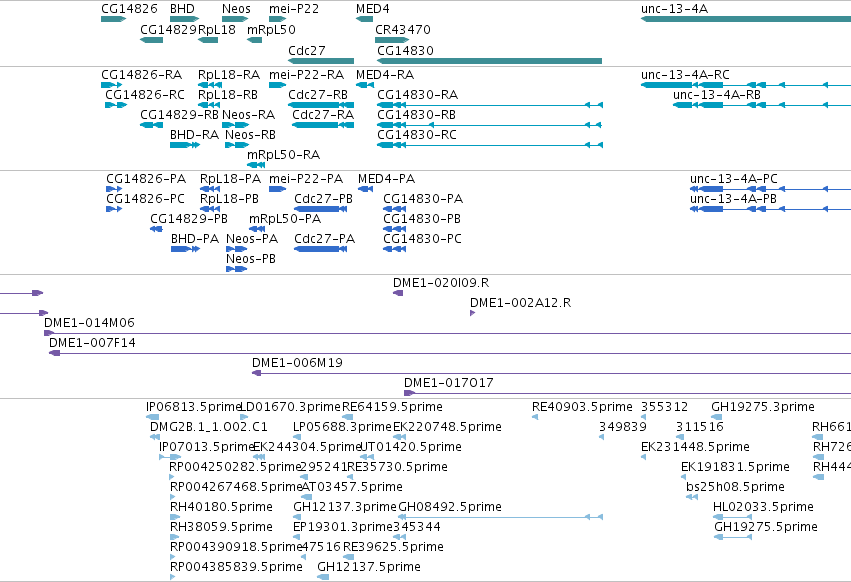Select the 349839 feature label
Screen dimensions: 851x582
[623, 427]
